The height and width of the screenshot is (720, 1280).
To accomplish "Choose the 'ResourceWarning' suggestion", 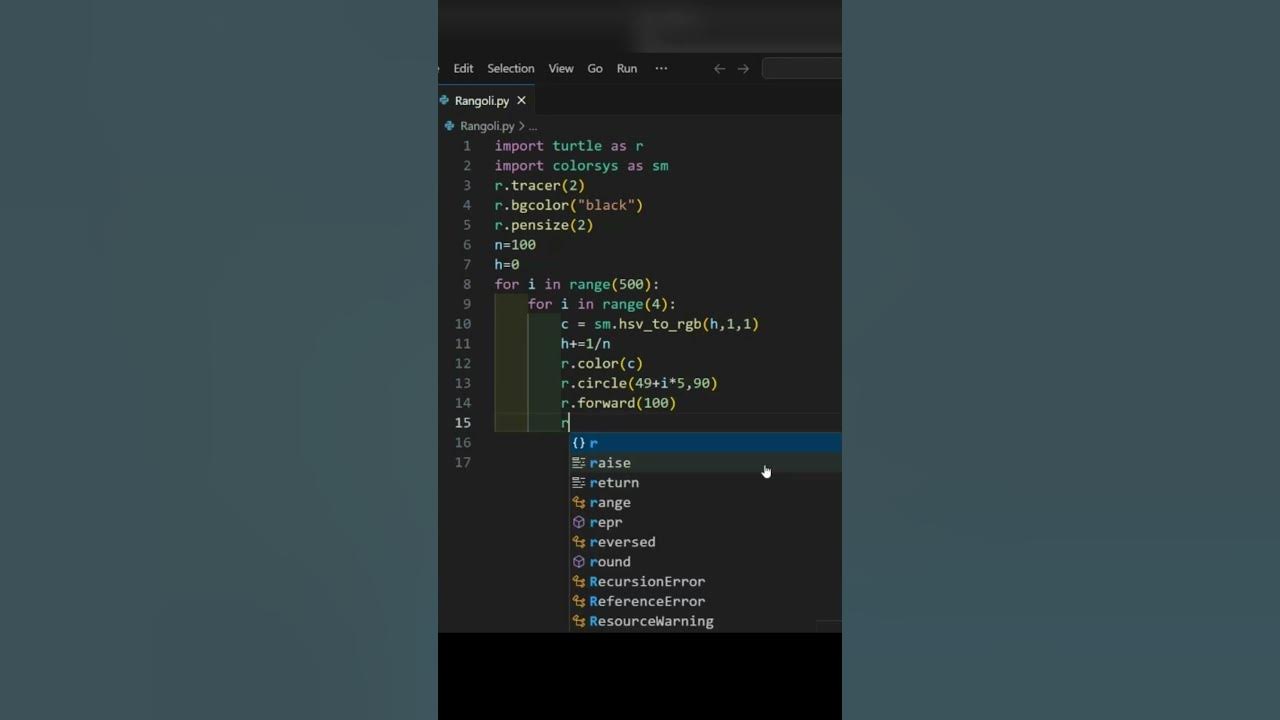I will (705, 621).
